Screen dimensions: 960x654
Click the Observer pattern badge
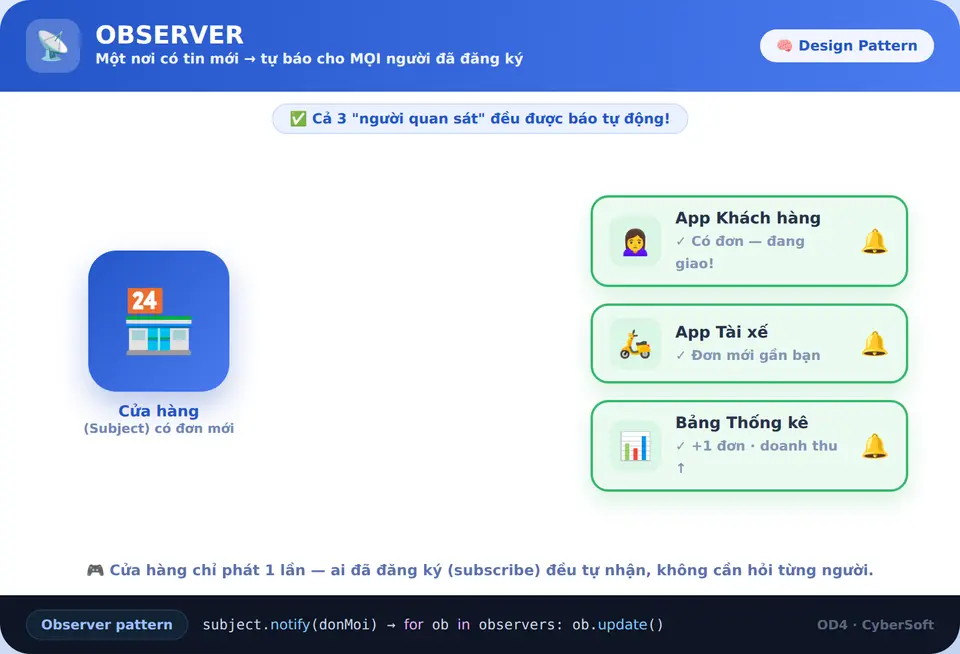pos(107,625)
